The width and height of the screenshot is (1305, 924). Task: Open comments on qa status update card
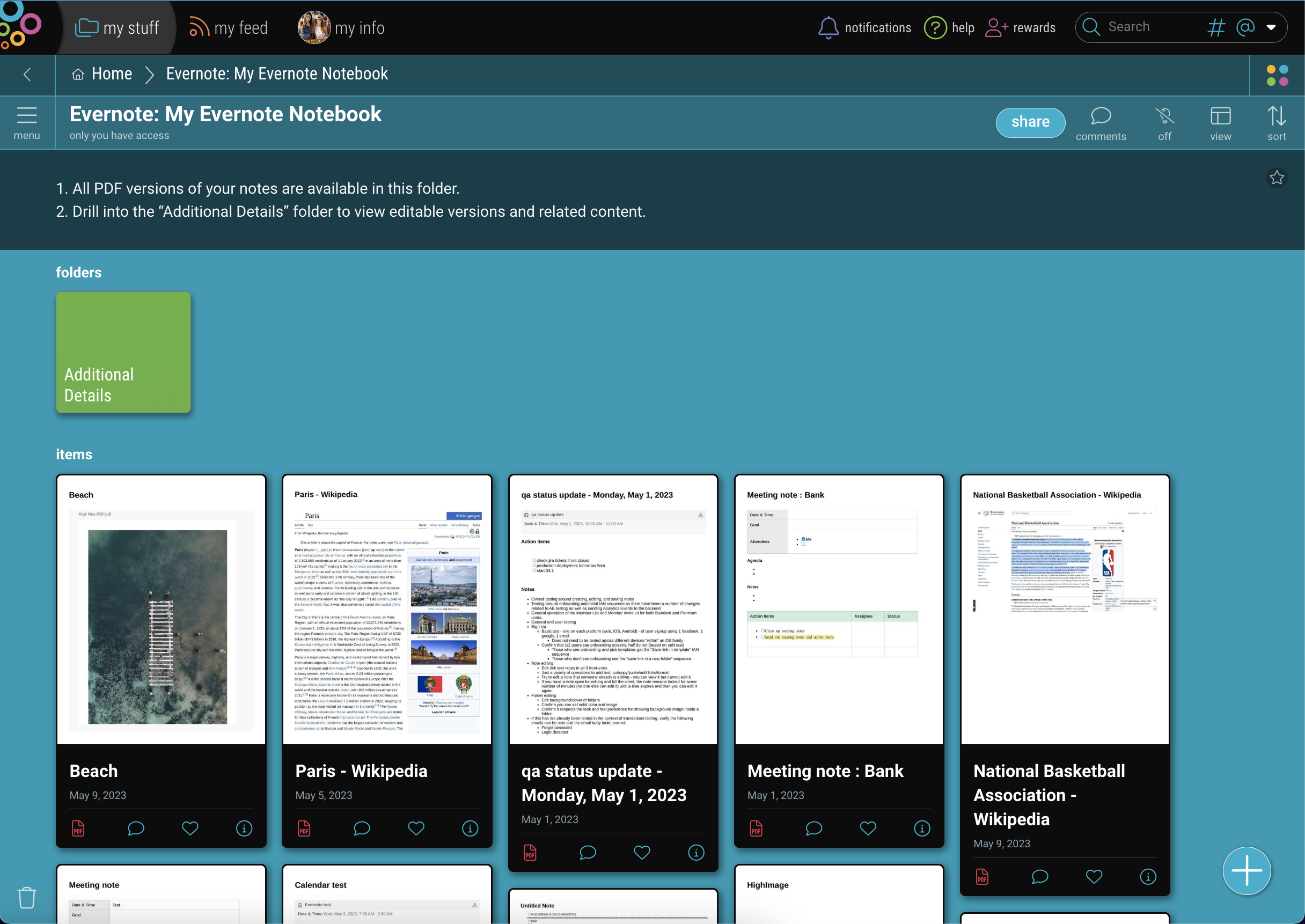(588, 853)
